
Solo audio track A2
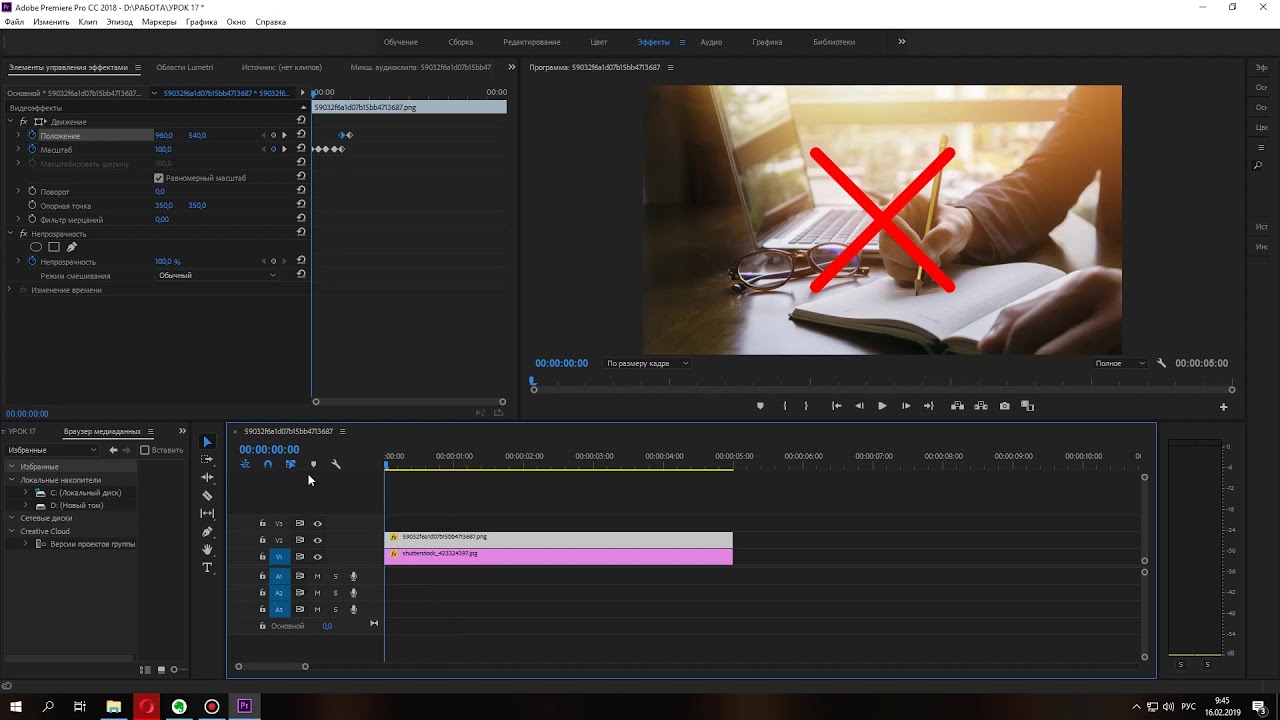point(336,593)
